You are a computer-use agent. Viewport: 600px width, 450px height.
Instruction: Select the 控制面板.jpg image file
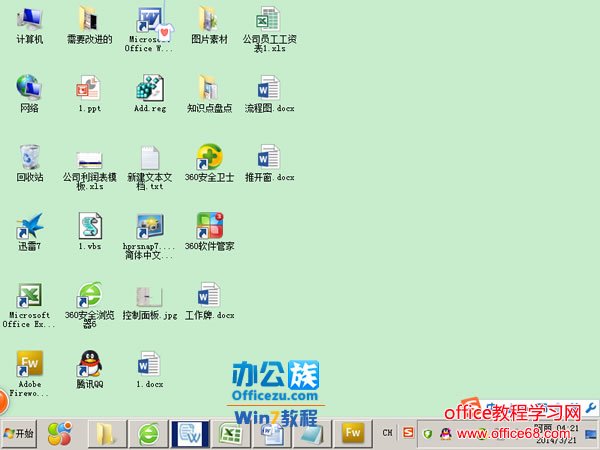(x=150, y=302)
